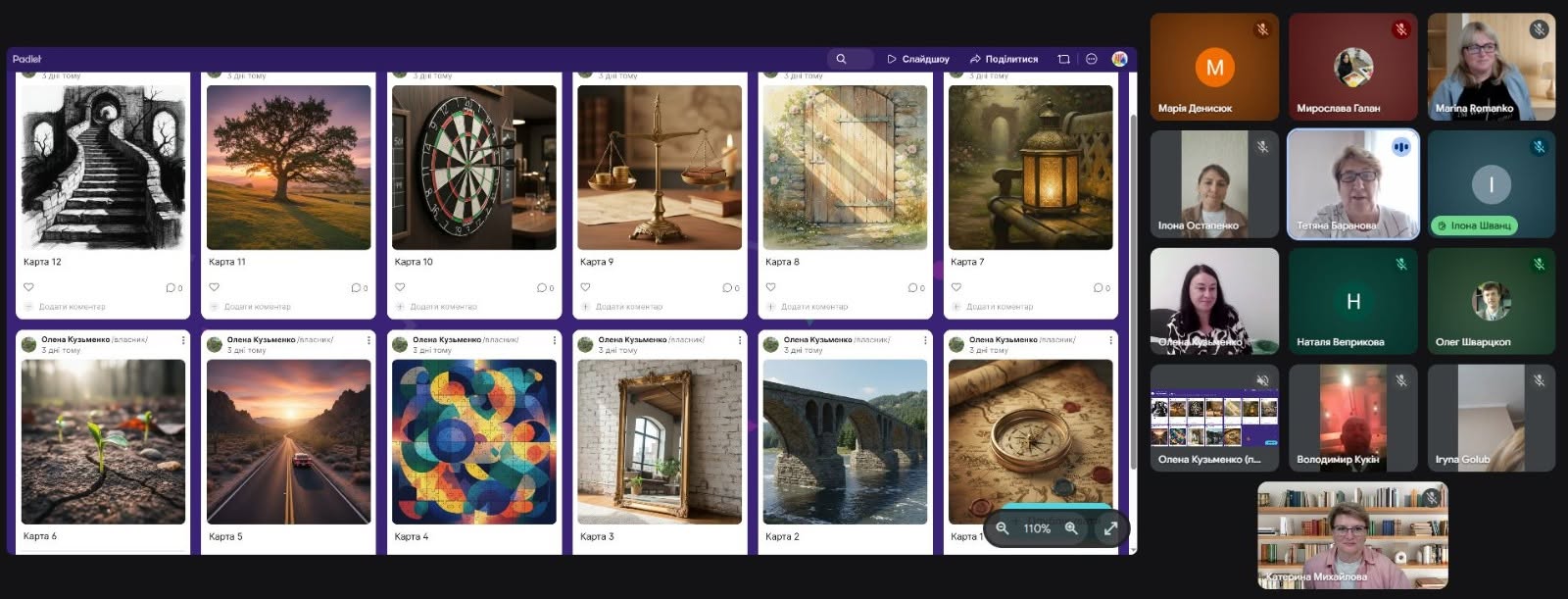The height and width of the screenshot is (599, 1568).
Task: Select Олег Шварцкоп participant tile
Action: (1492, 301)
